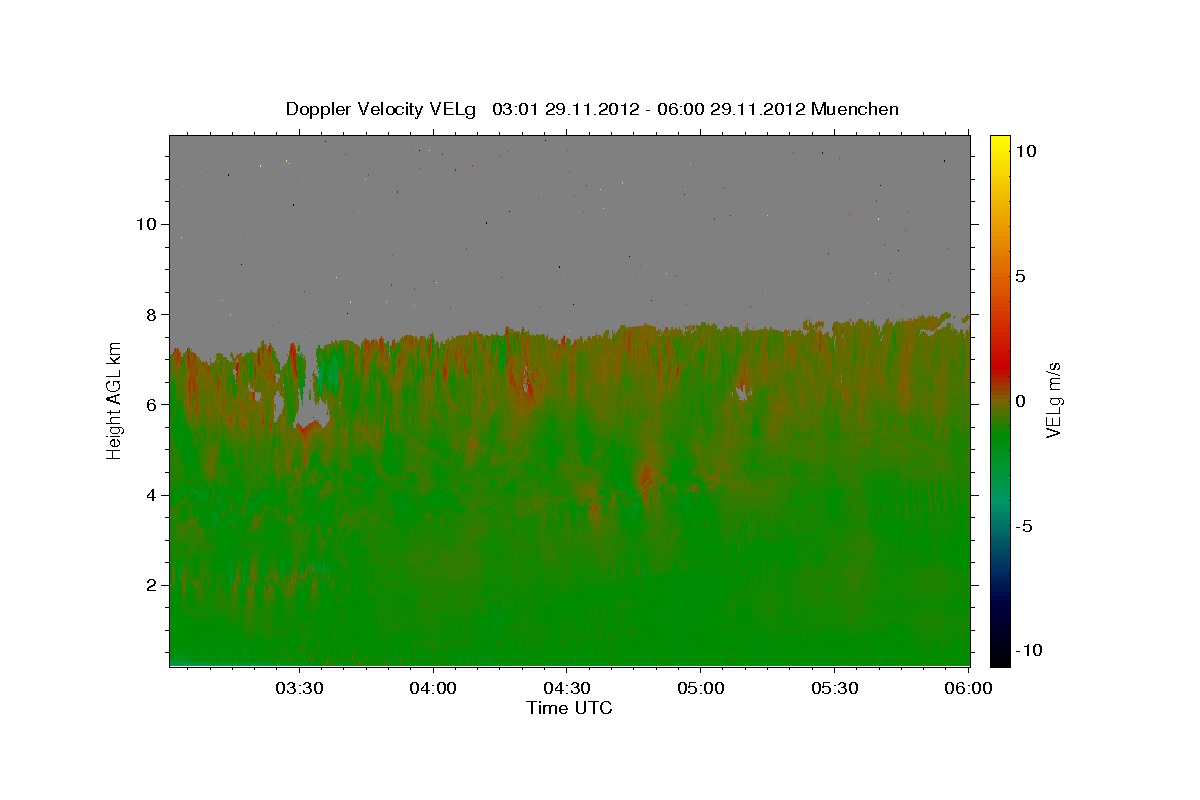Screen dimensions: 1200x800
Task: Click the height axis label '6'
Action: [151, 404]
